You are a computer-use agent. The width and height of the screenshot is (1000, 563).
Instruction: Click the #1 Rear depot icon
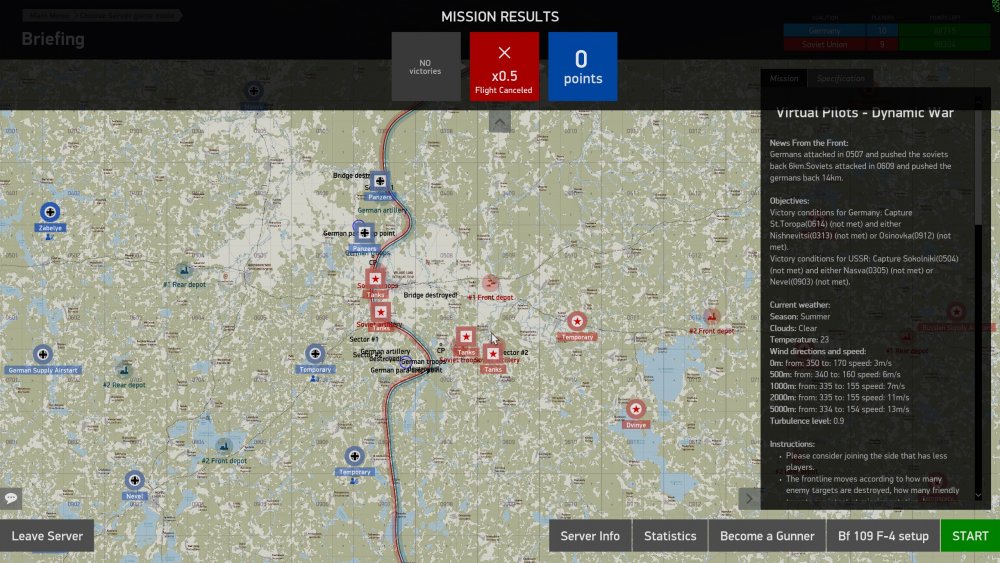(x=184, y=270)
